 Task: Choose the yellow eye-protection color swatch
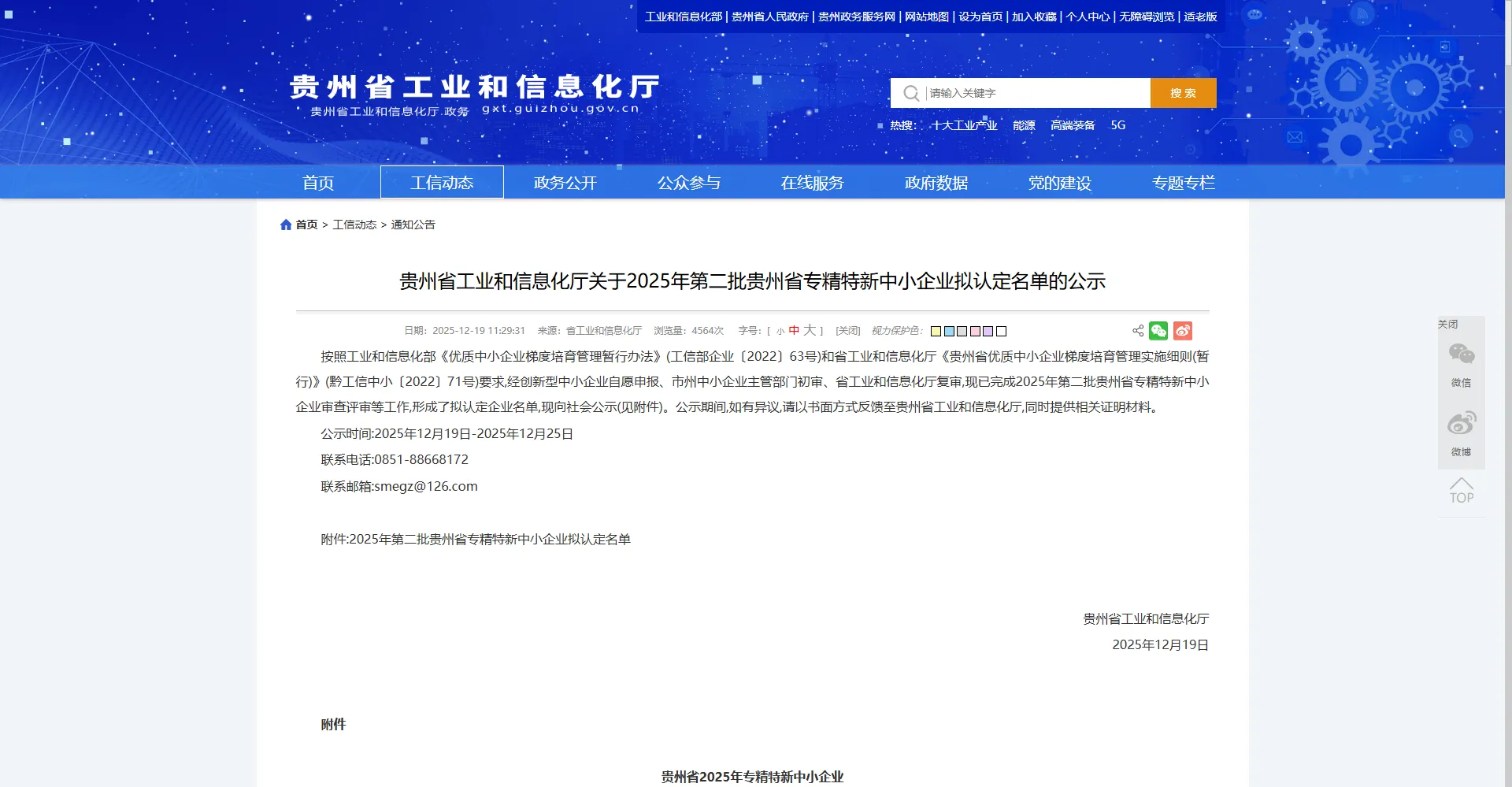[936, 332]
